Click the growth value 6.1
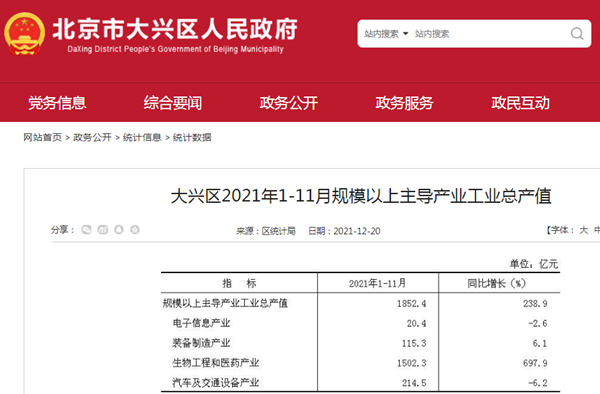Viewport: 600px width, 394px height. [540, 343]
